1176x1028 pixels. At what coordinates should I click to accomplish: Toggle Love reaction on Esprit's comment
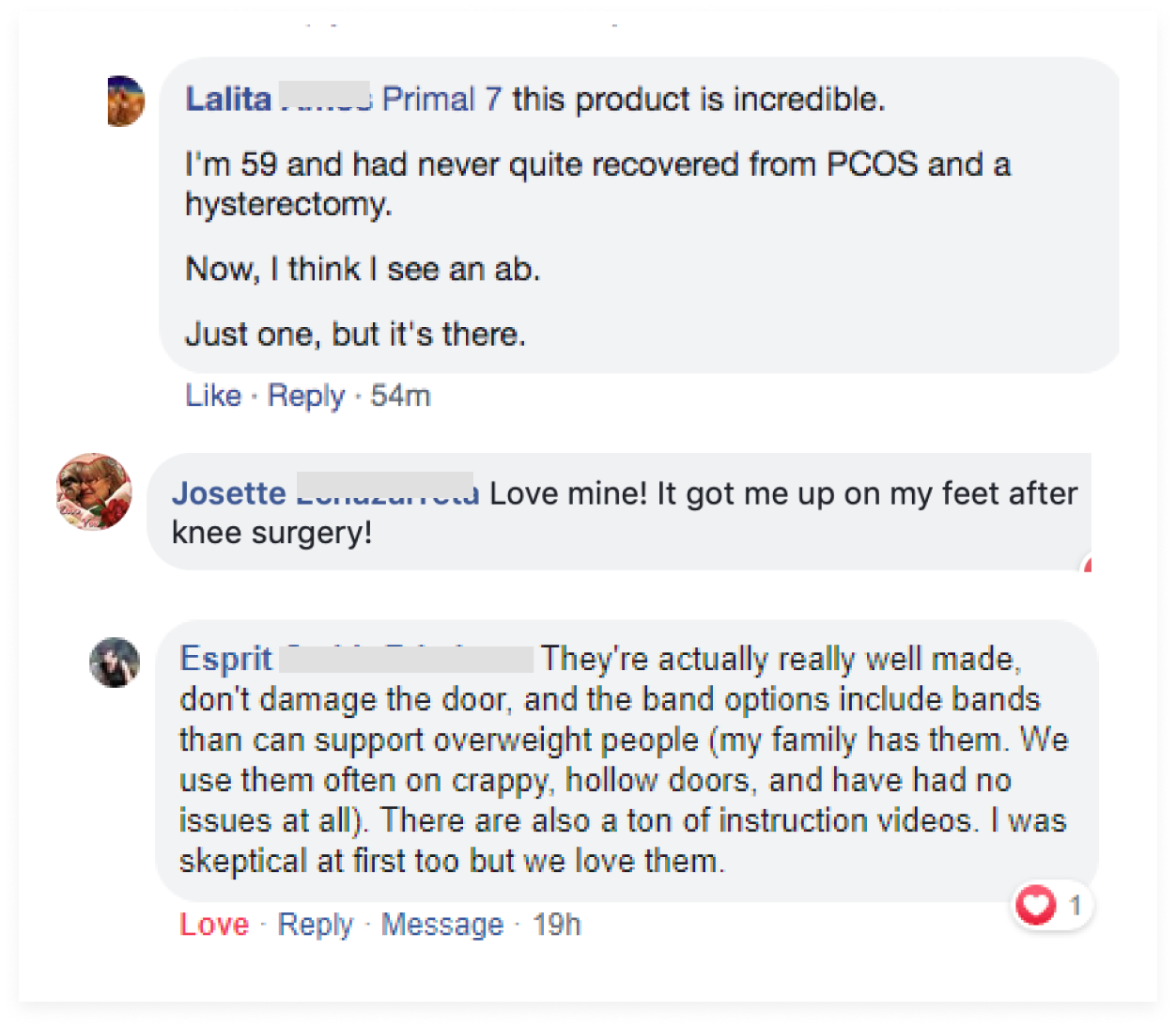(x=214, y=925)
